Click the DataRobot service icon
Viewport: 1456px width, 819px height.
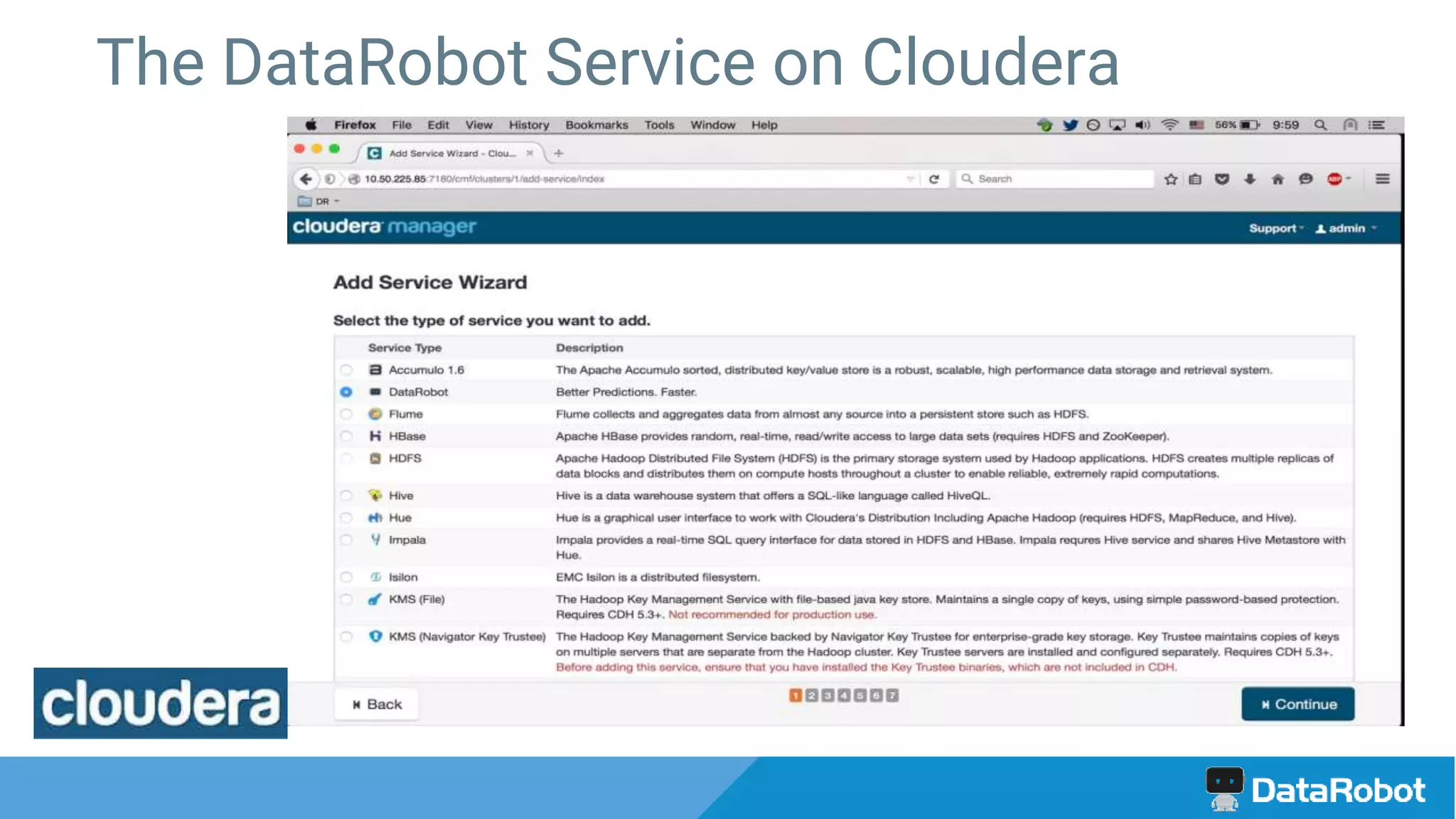point(375,392)
